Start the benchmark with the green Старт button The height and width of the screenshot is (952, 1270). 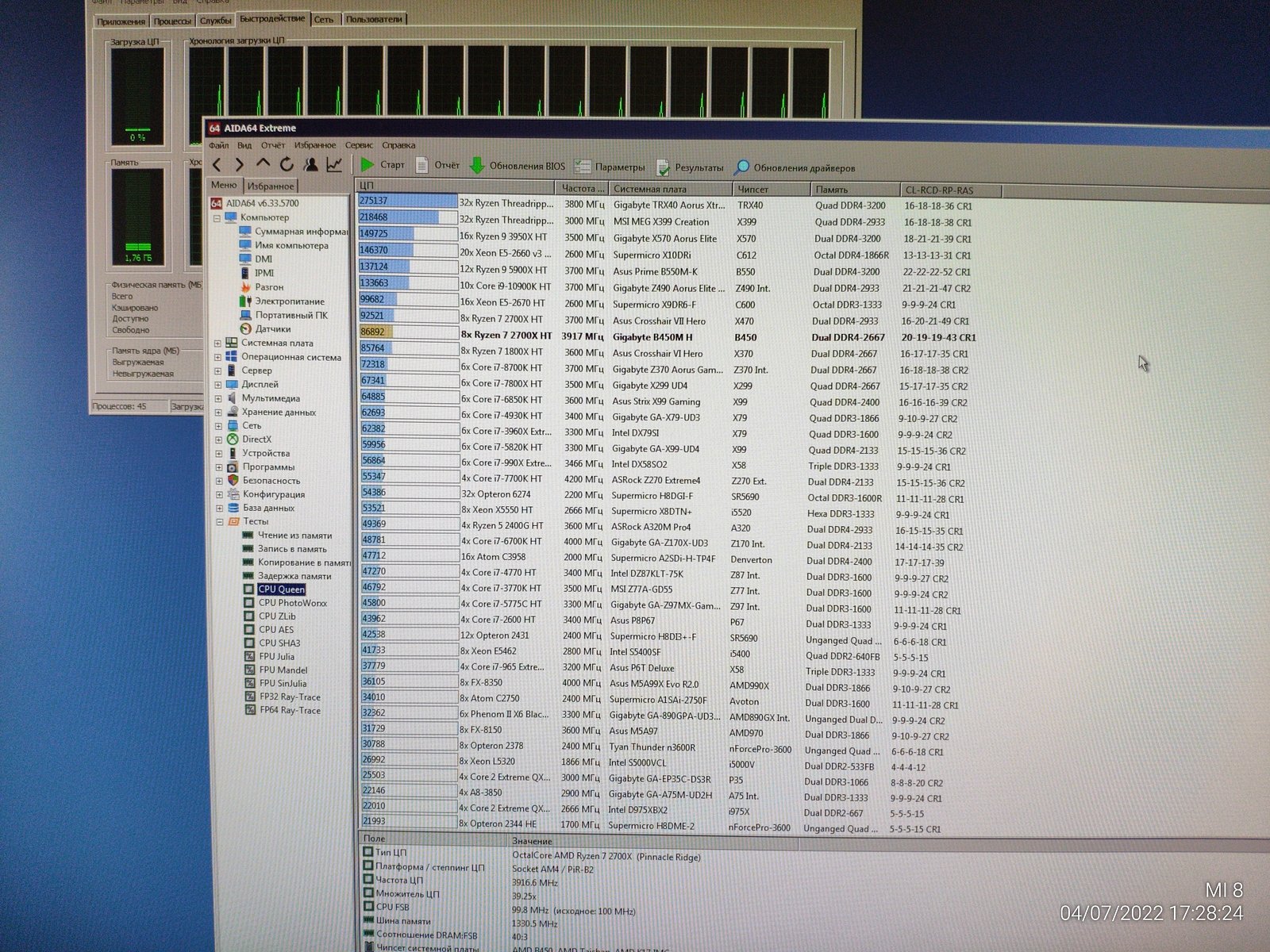(382, 165)
